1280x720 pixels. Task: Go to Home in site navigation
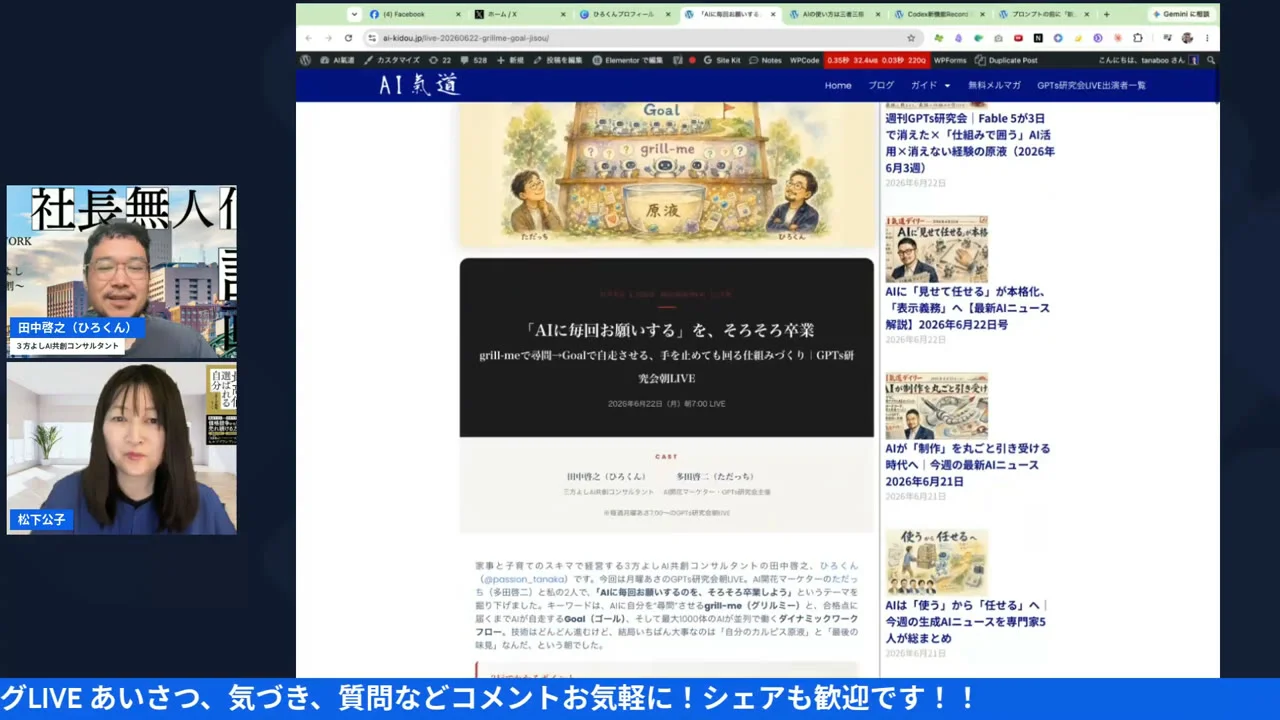pyautogui.click(x=838, y=85)
